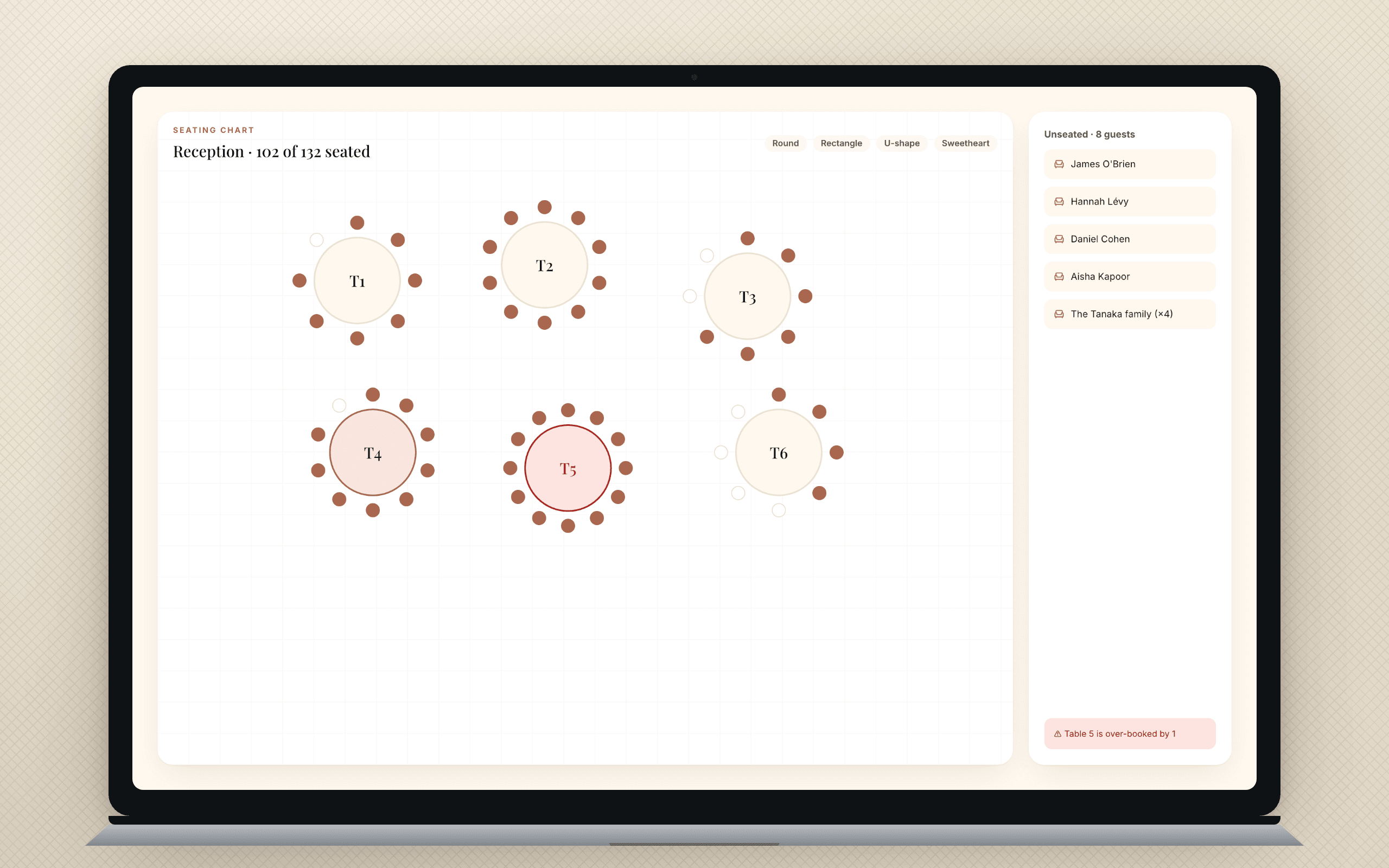Click the bottom empty seat at table T6
Screen dimensions: 1389x868
(x=778, y=510)
